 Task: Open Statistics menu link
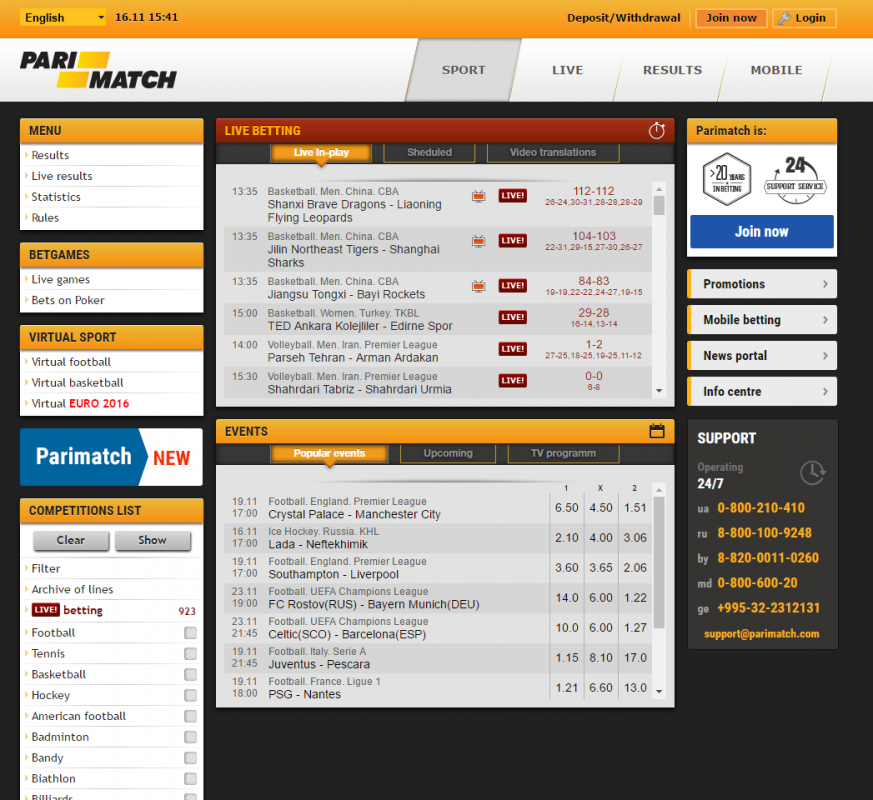[x=56, y=197]
